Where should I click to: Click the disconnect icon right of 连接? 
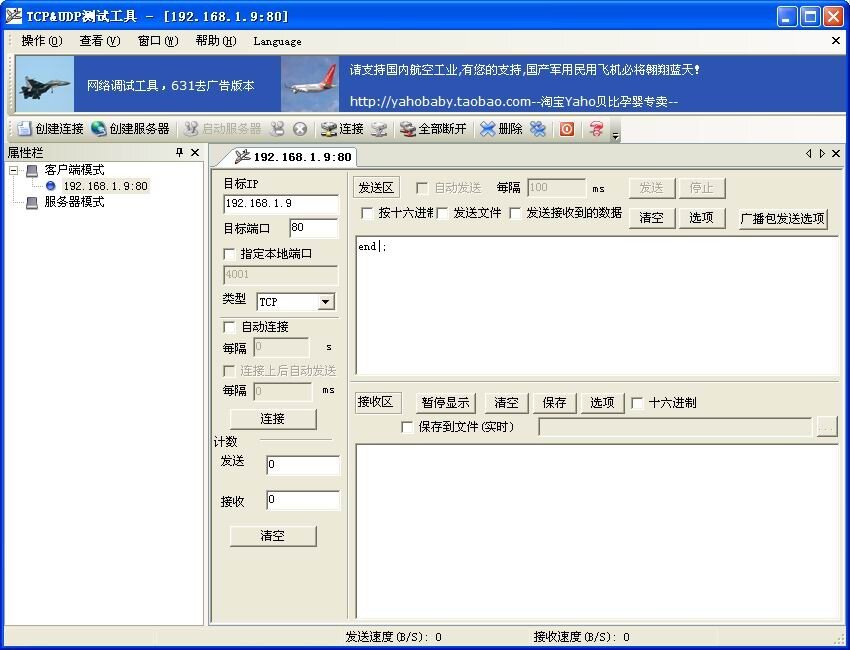379,128
